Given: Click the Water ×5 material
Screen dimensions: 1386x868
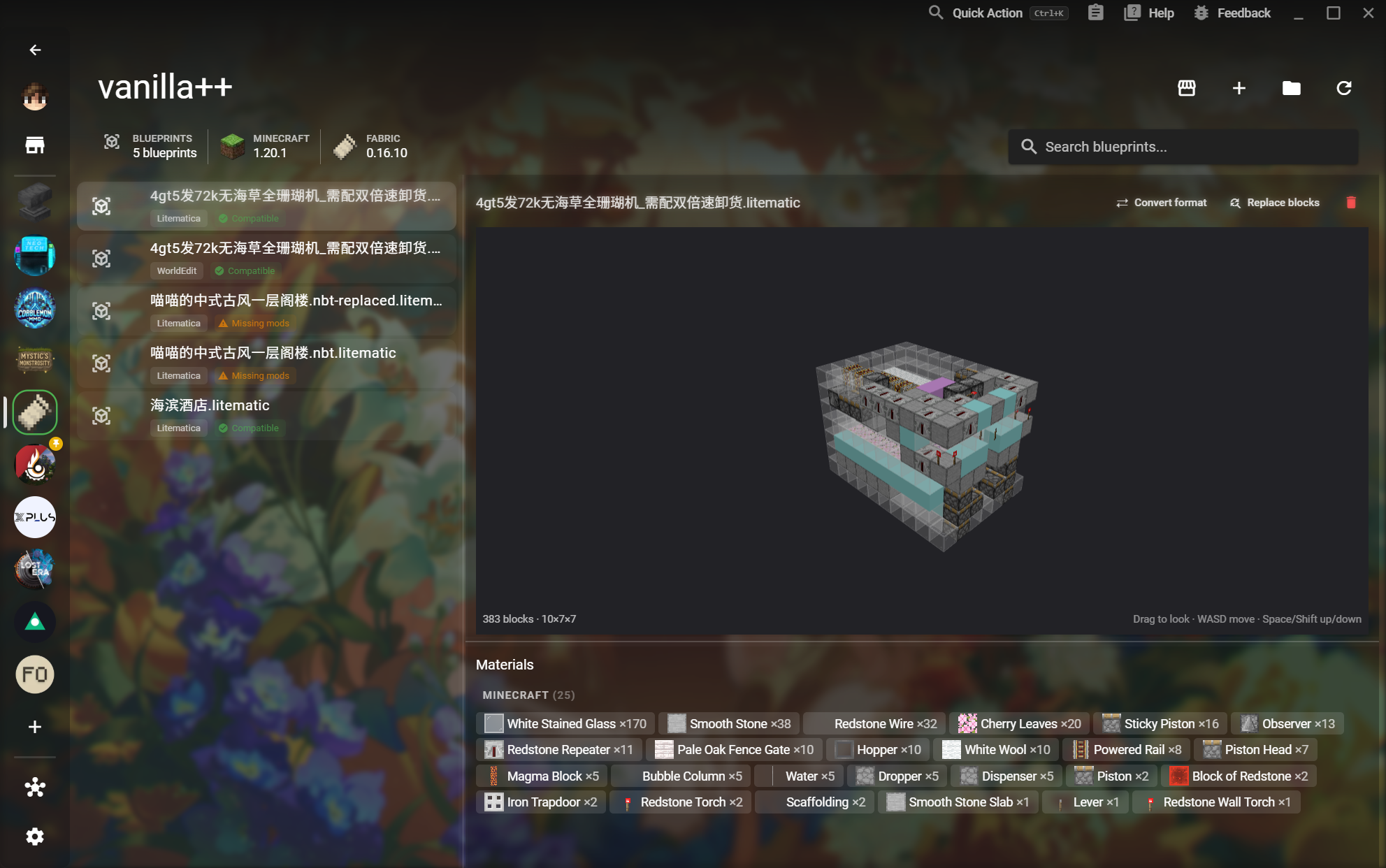Looking at the screenshot, I should pyautogui.click(x=799, y=776).
